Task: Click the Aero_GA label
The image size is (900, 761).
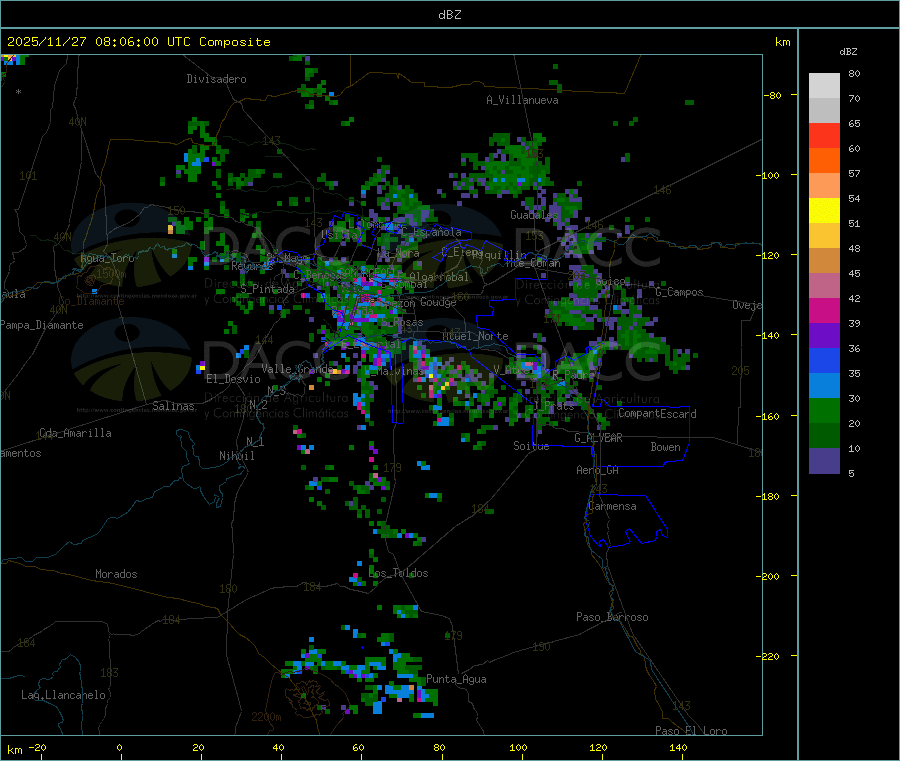Action: pos(598,470)
